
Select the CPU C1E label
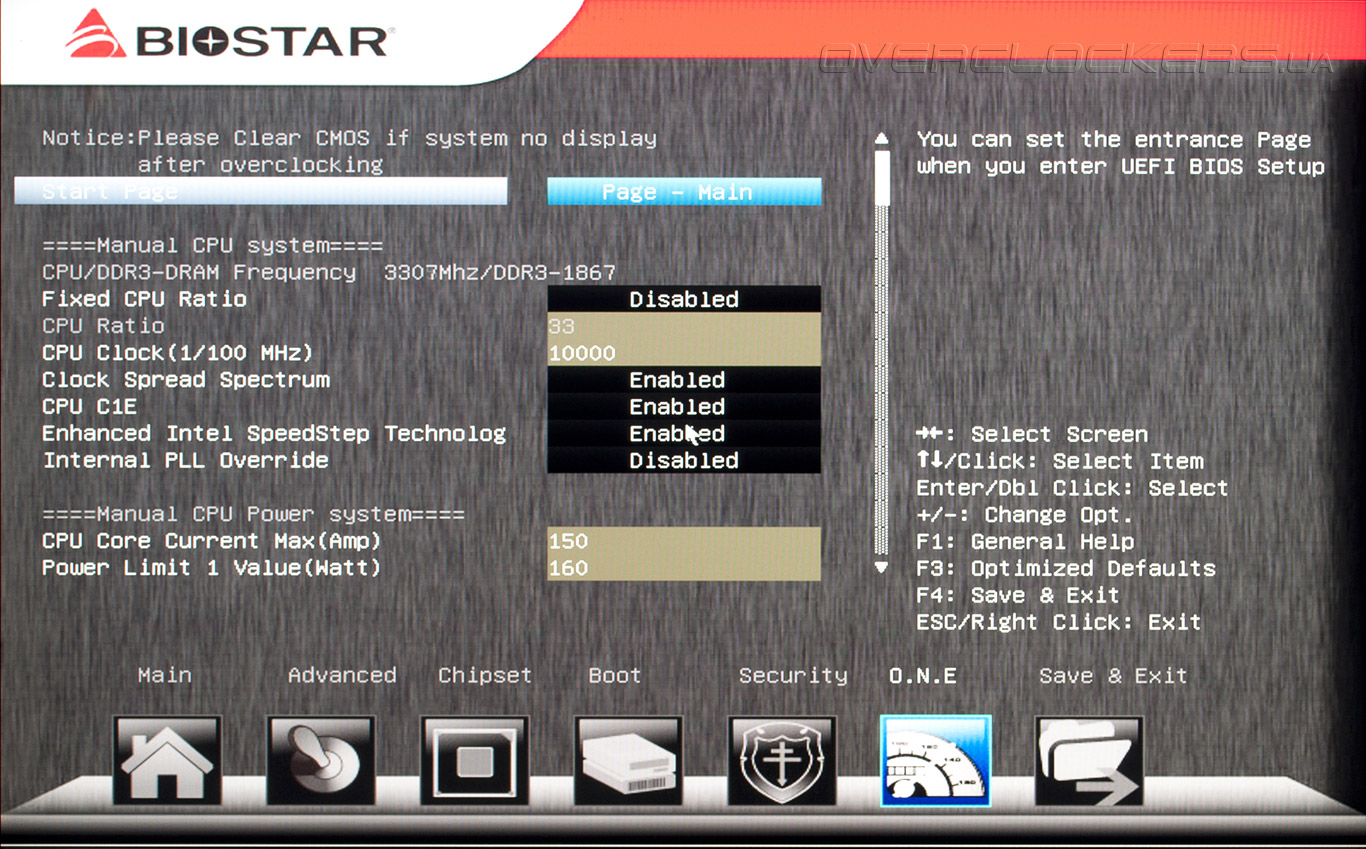89,407
